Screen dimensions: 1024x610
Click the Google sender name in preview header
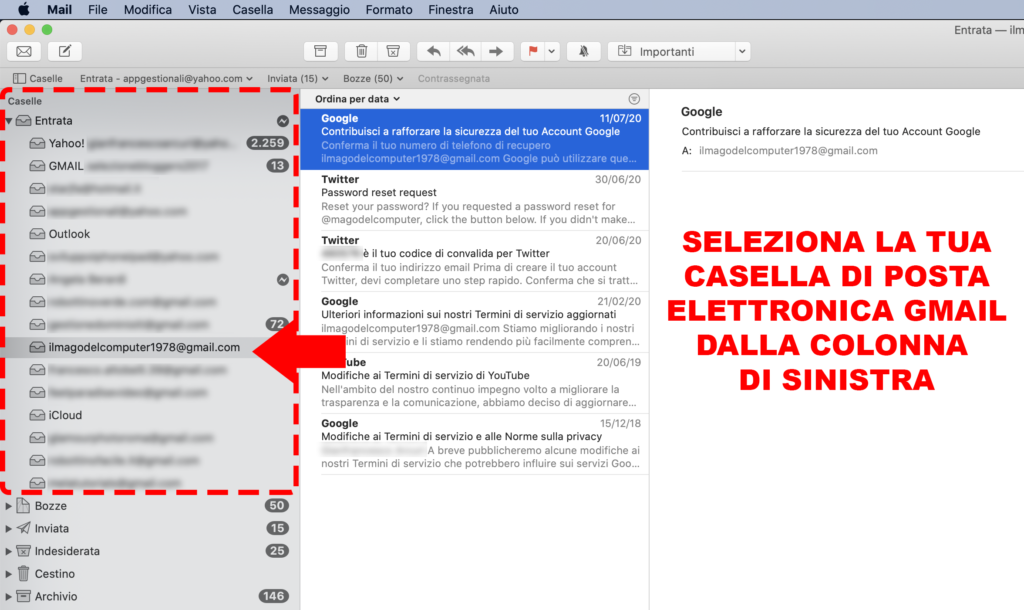point(701,112)
